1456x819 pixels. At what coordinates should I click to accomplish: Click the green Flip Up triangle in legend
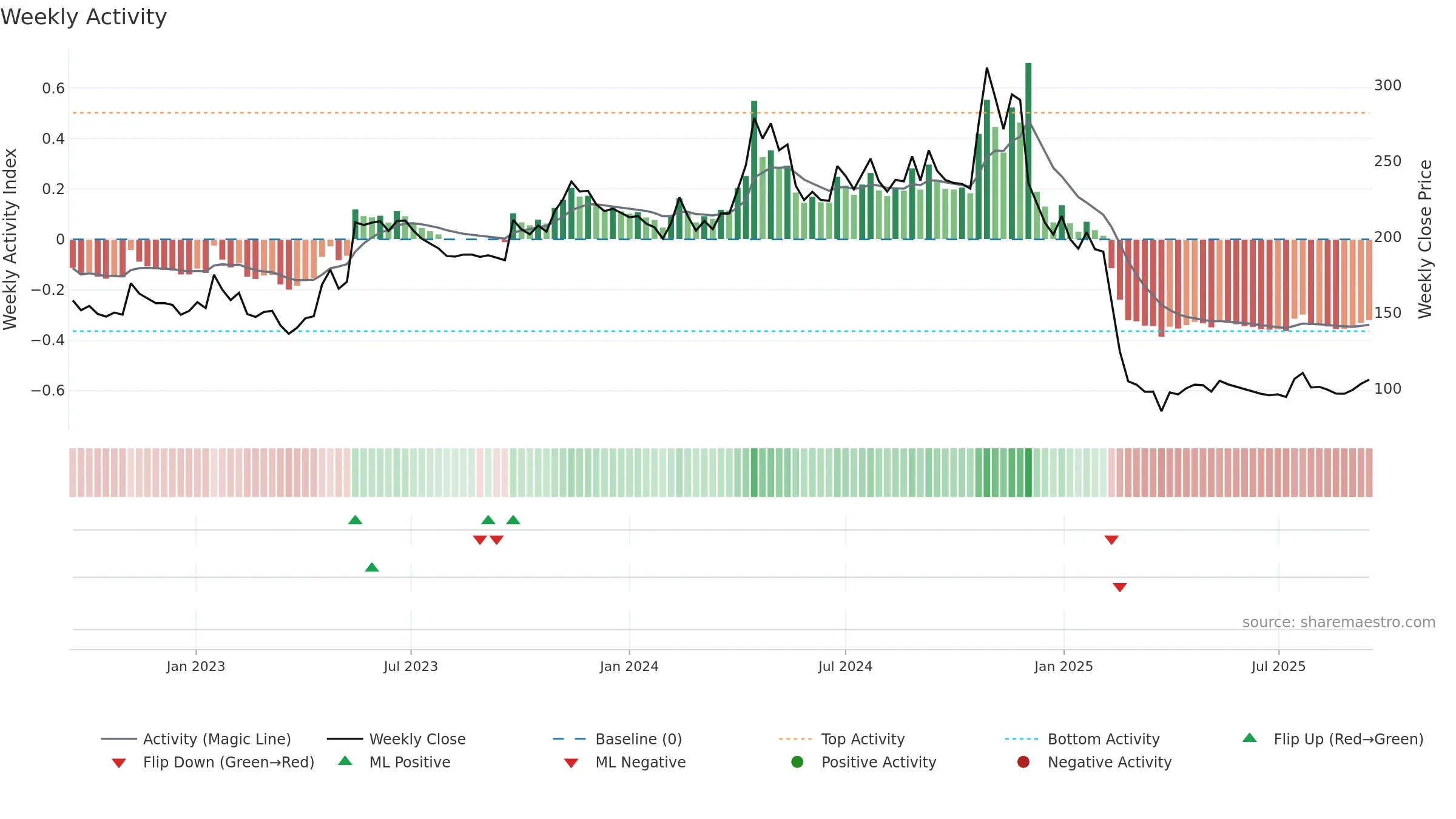[1250, 738]
